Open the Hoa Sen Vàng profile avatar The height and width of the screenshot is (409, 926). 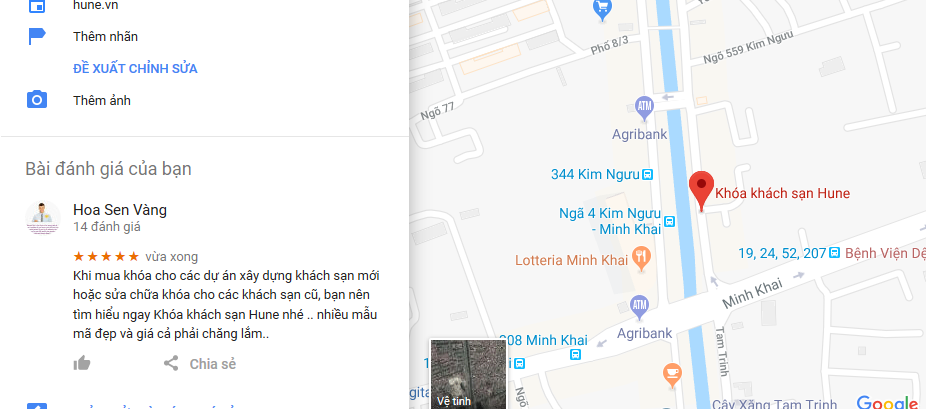[43, 218]
